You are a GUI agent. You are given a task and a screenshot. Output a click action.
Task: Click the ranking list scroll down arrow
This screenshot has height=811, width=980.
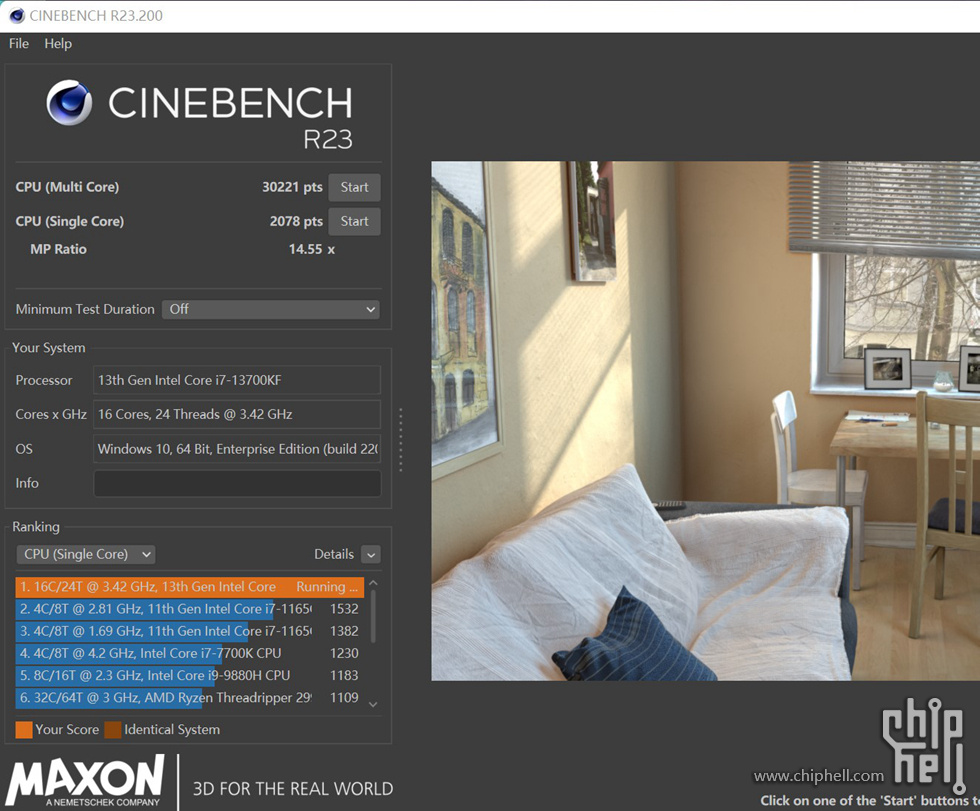pos(373,704)
